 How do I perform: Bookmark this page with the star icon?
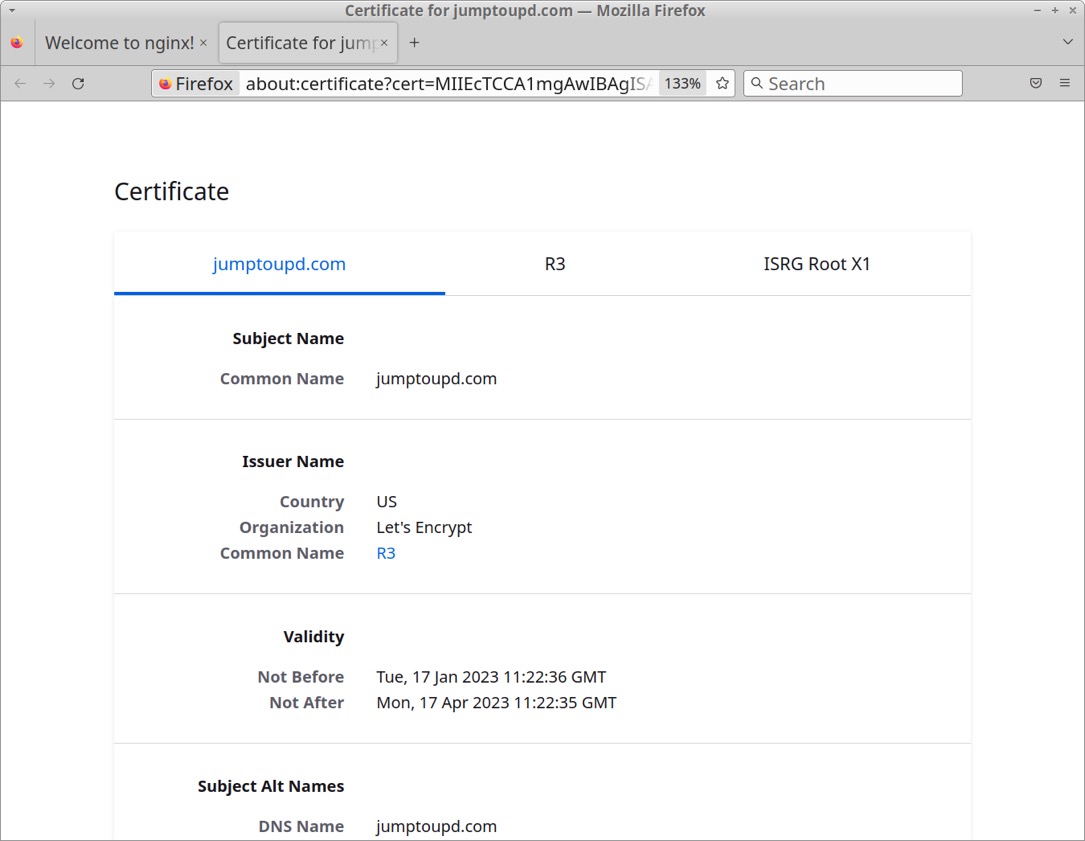coord(722,84)
